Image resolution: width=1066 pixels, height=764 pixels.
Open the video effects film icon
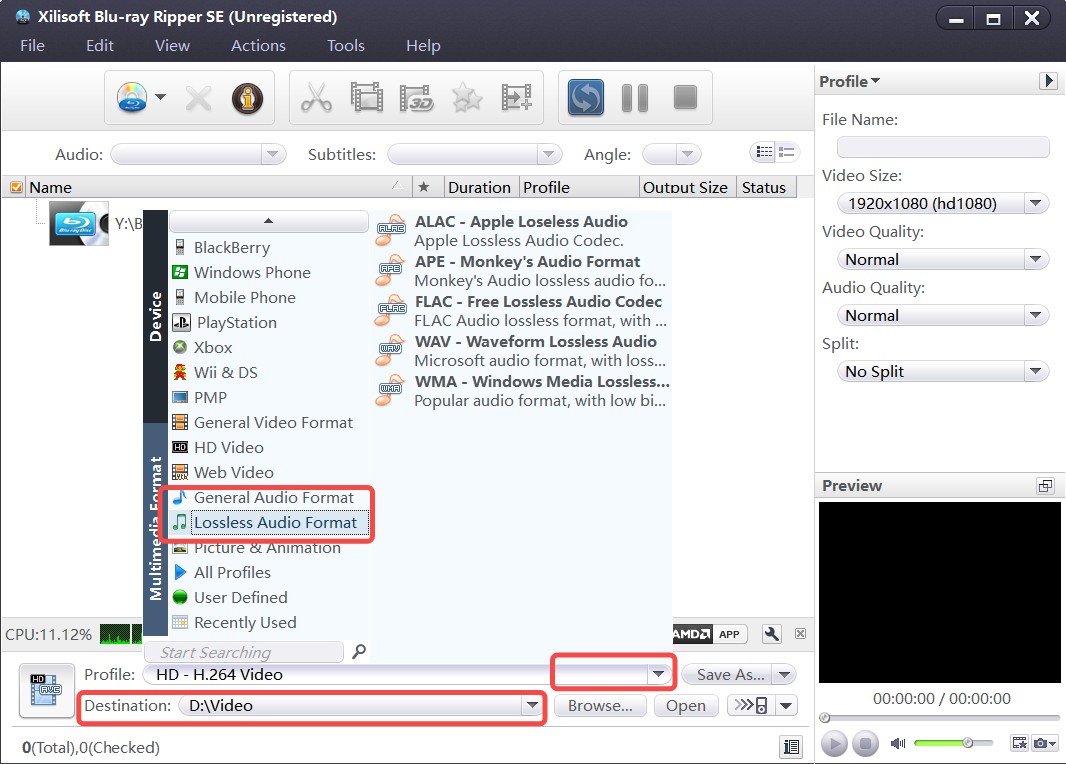[x=366, y=98]
